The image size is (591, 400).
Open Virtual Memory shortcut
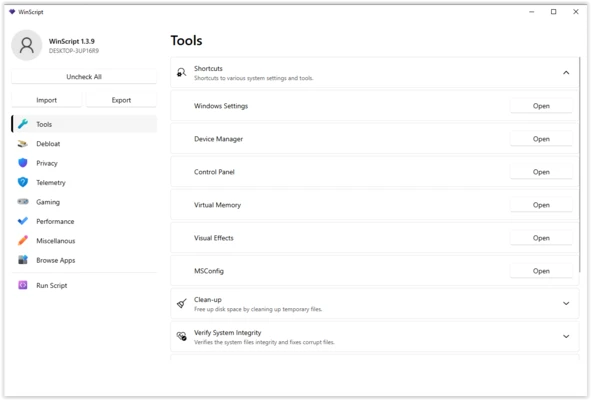pos(541,205)
